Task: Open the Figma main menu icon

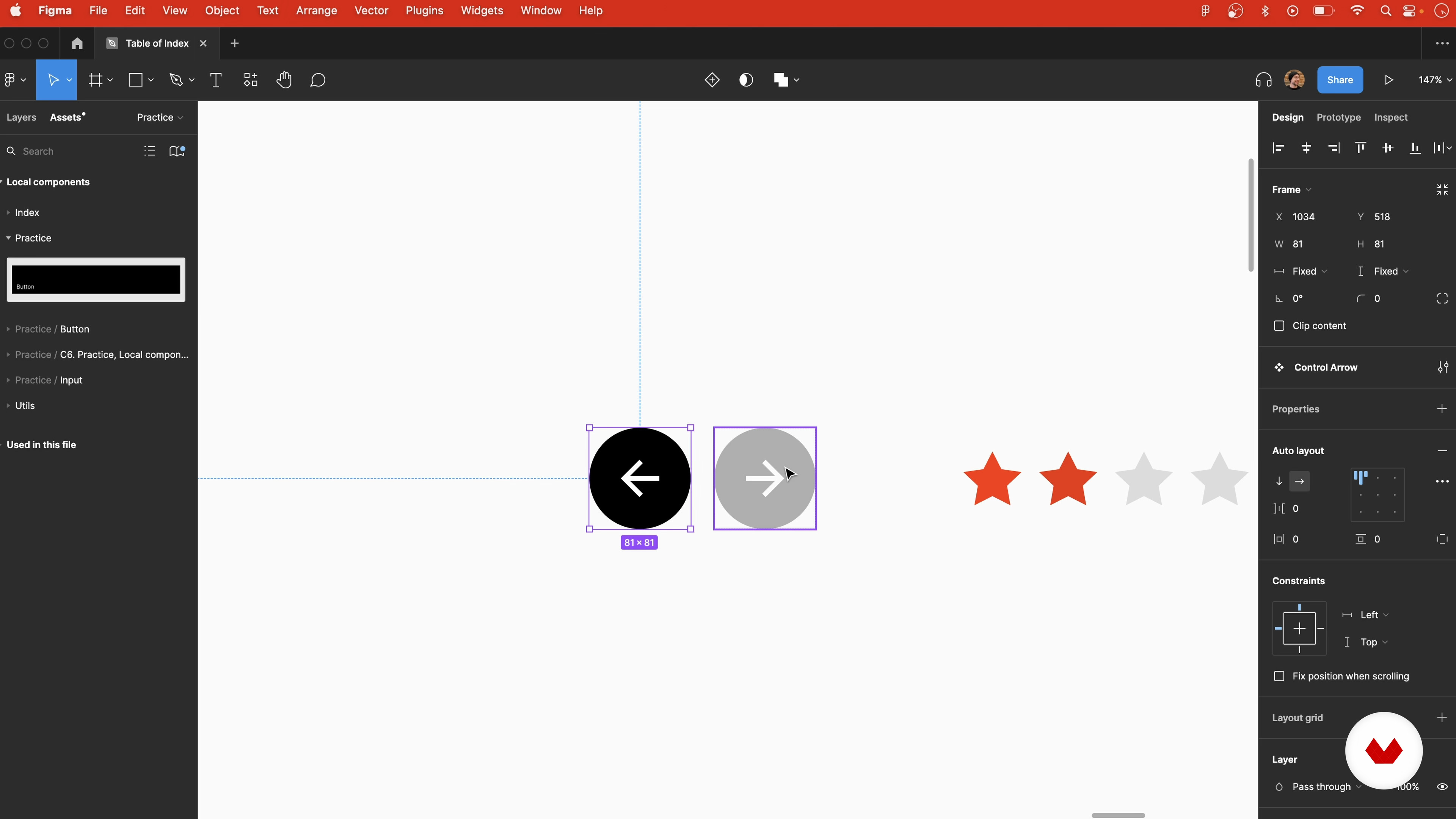Action: tap(9, 80)
